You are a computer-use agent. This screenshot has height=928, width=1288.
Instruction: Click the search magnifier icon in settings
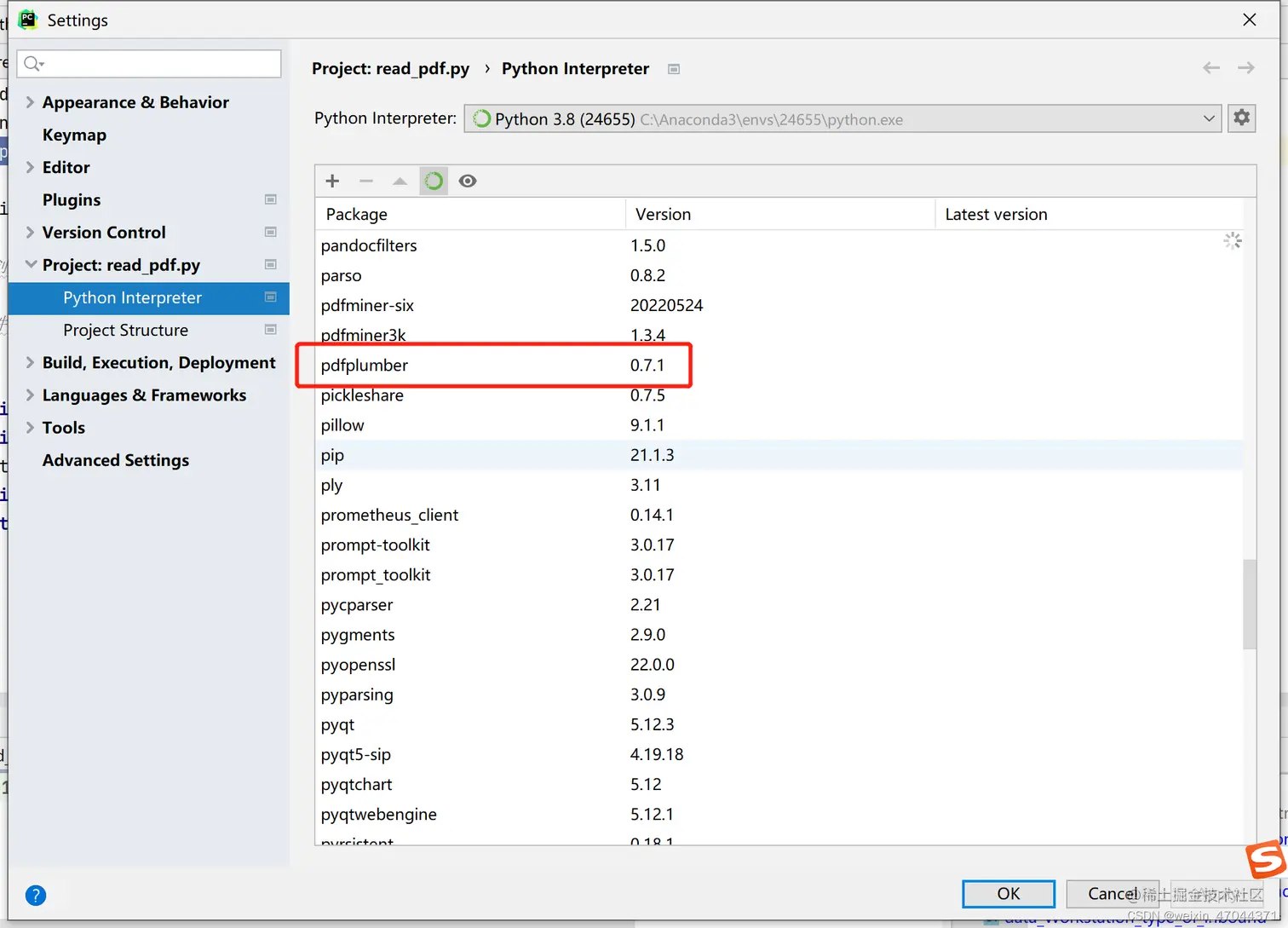(x=33, y=64)
